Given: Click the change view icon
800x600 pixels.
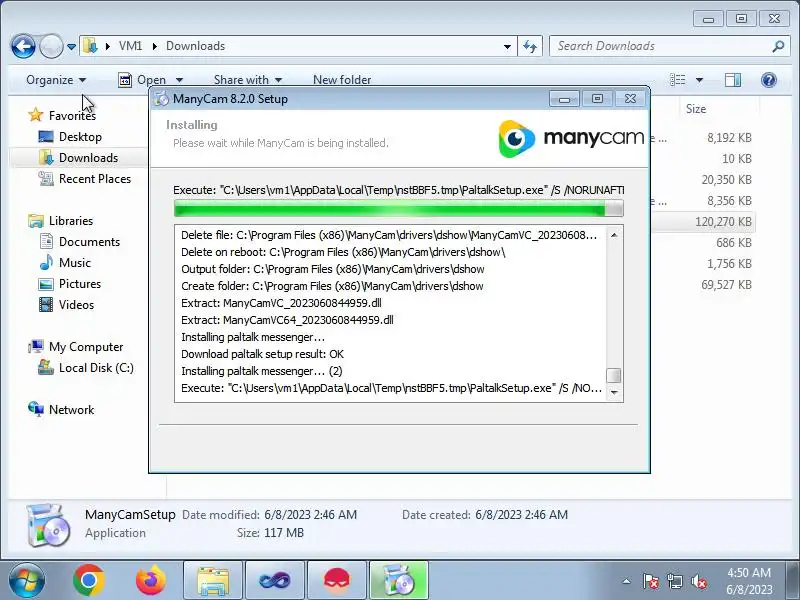Looking at the screenshot, I should (678, 80).
